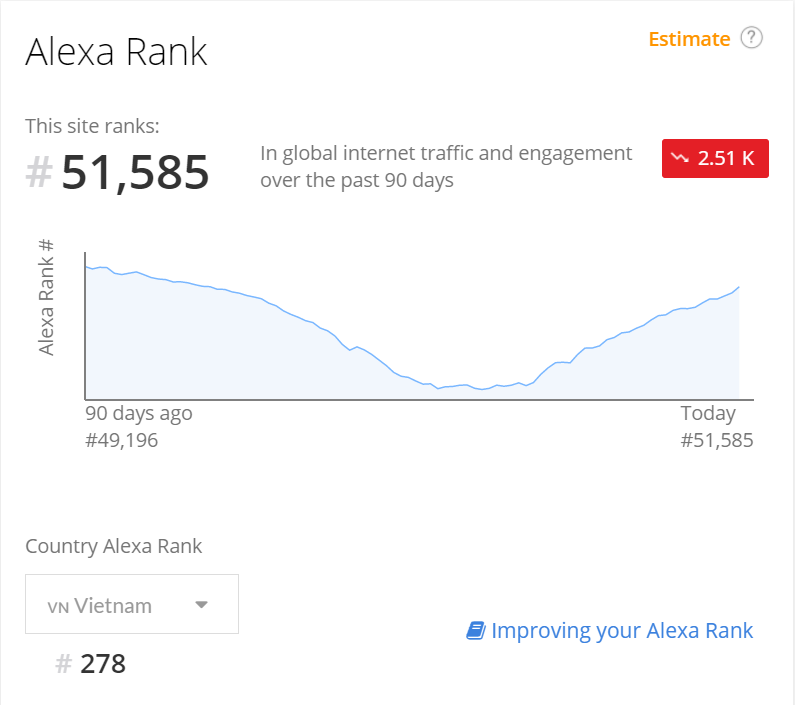Click the Alexa Rank # vertical axis label
Screen dimensions: 795x705
[46, 297]
